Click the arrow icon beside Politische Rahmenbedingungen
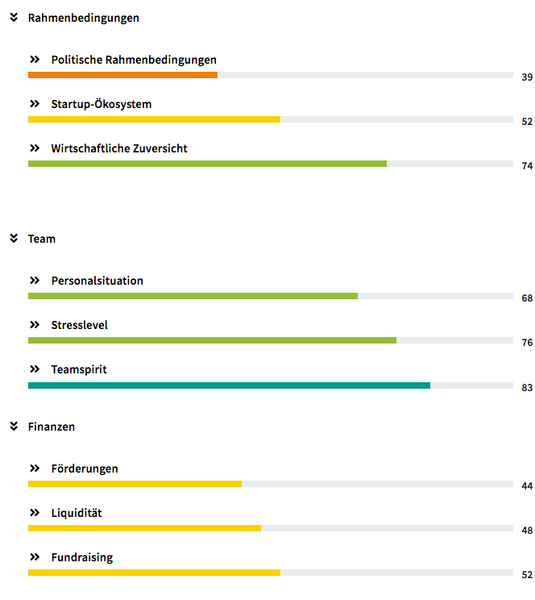 (x=35, y=60)
